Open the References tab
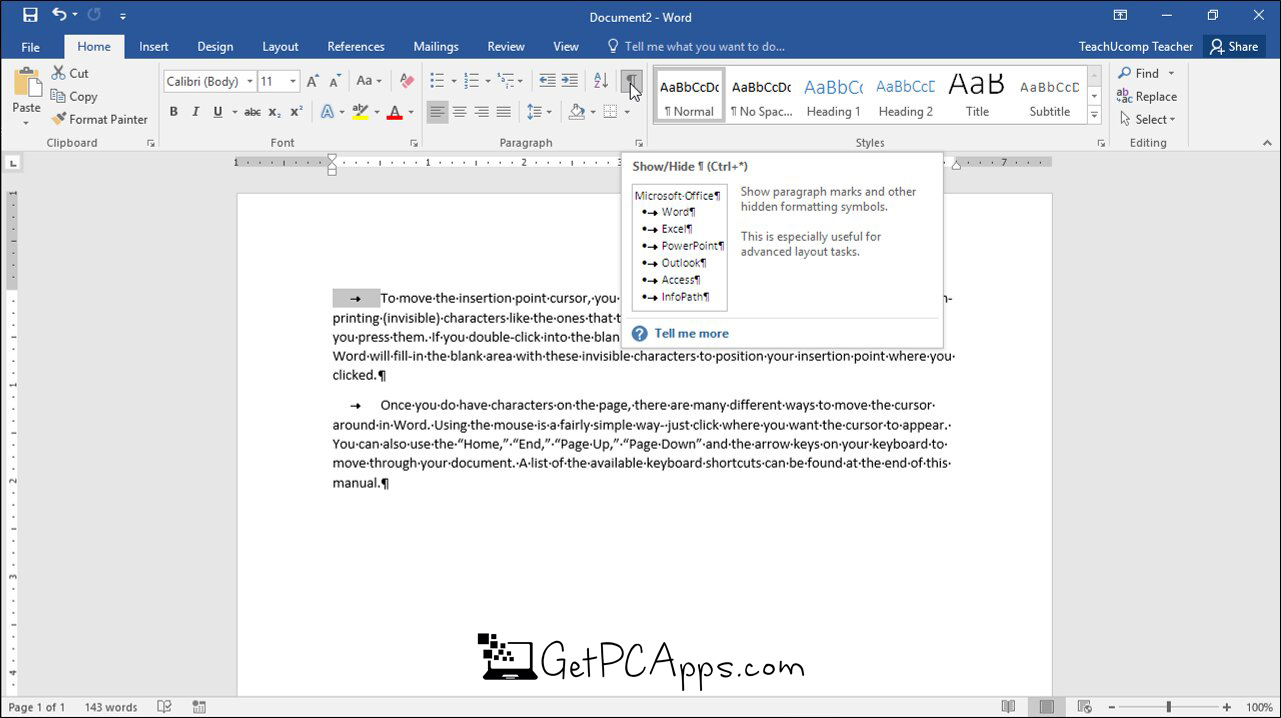Image resolution: width=1281 pixels, height=718 pixels. tap(356, 46)
